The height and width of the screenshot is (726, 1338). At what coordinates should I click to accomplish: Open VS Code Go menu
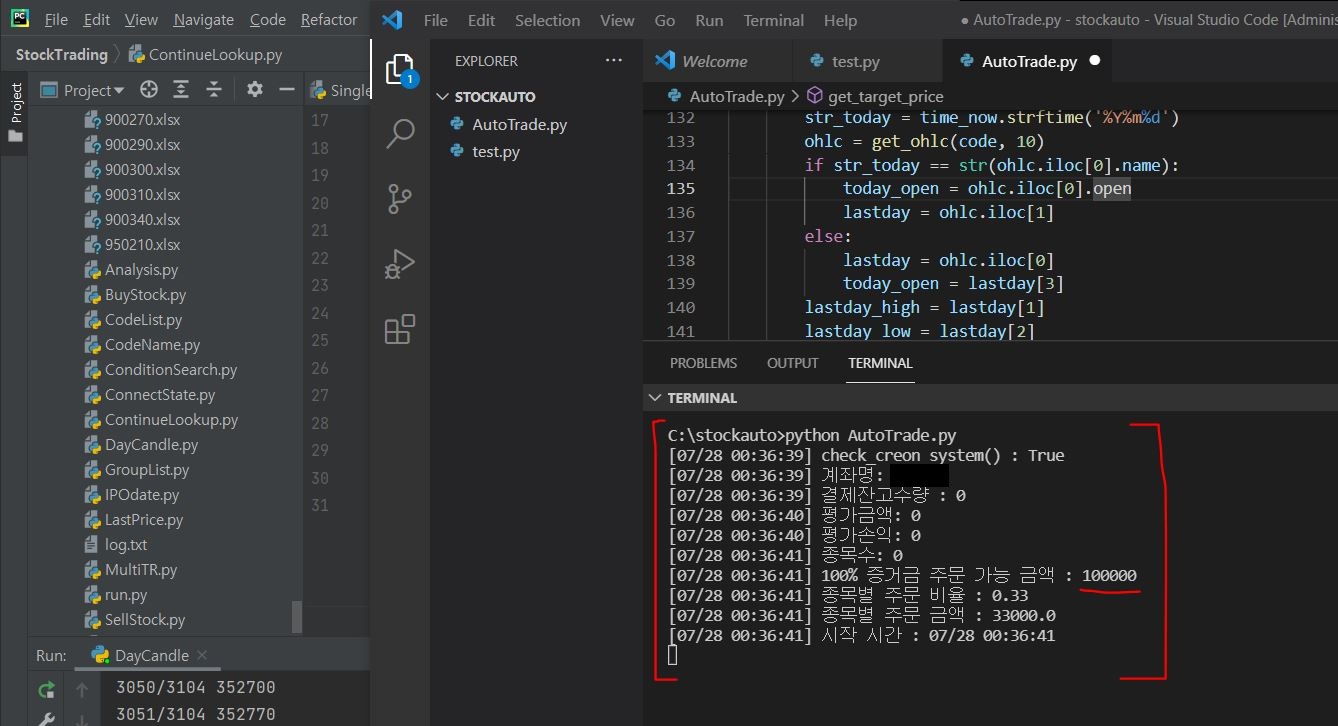tap(664, 20)
